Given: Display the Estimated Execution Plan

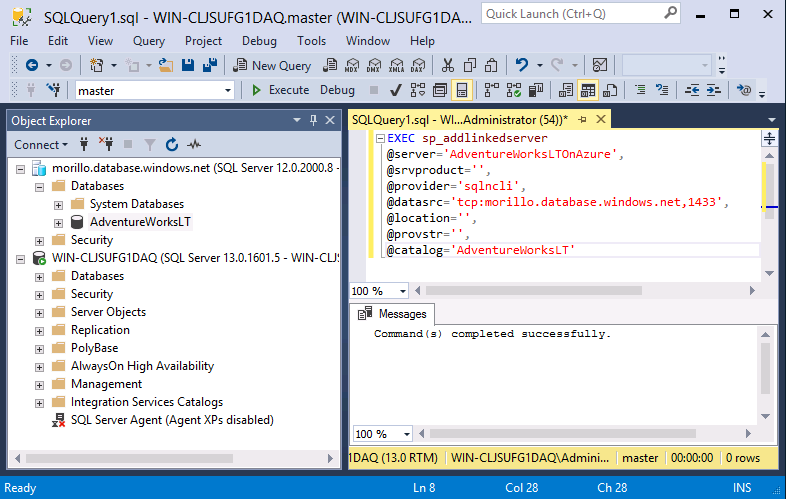Looking at the screenshot, I should point(418,90).
